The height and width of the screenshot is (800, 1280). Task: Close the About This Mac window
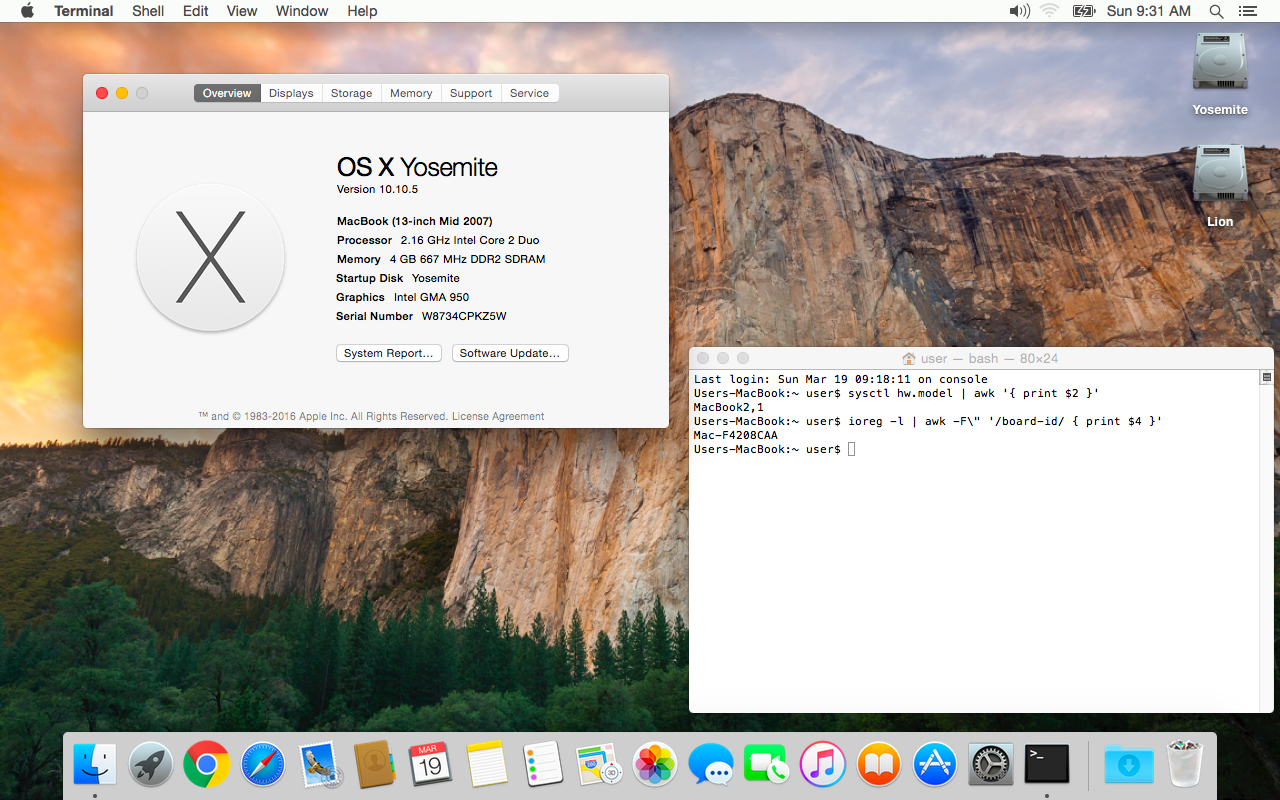pos(102,93)
